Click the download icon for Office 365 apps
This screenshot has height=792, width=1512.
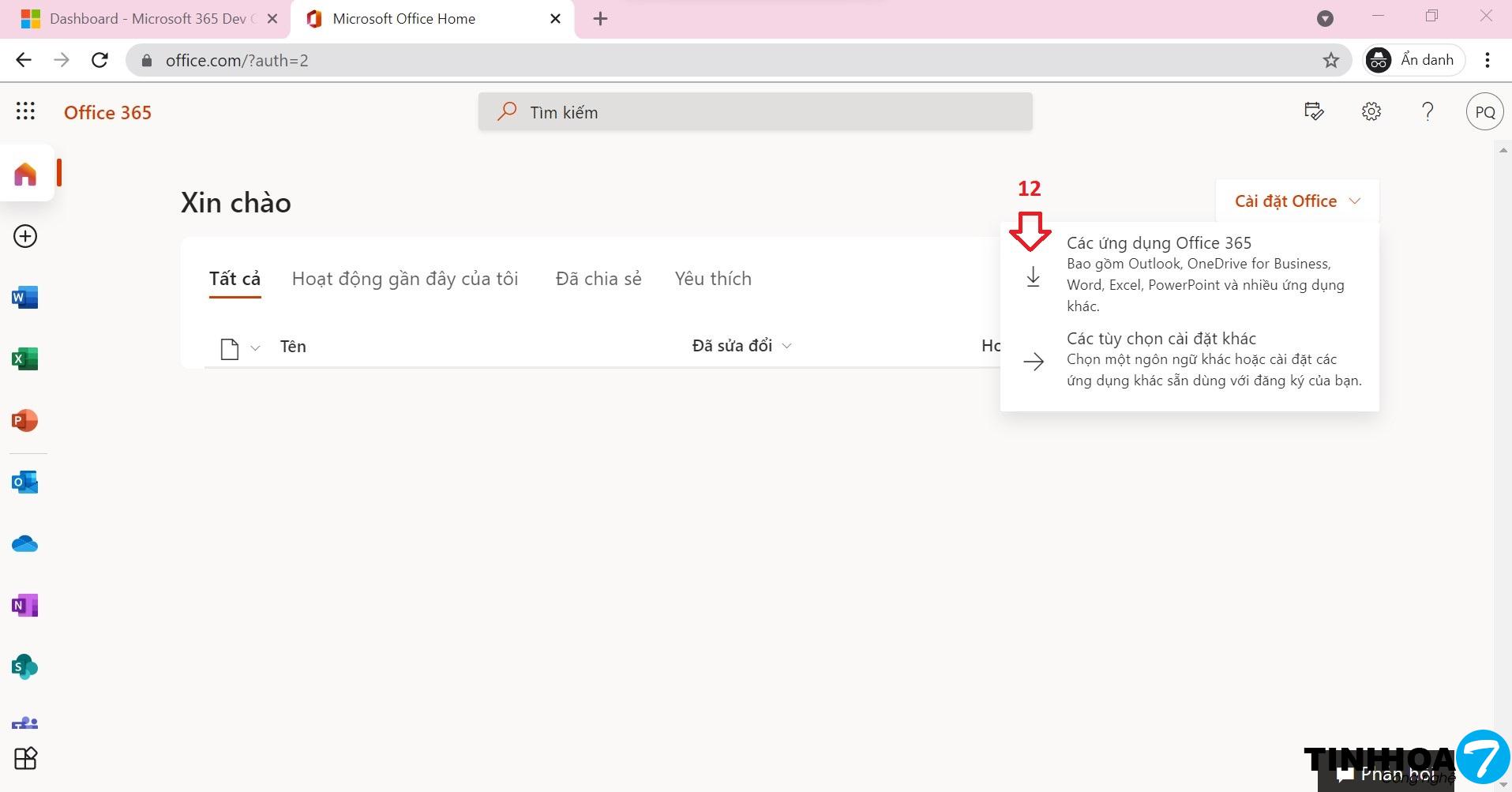[1033, 277]
